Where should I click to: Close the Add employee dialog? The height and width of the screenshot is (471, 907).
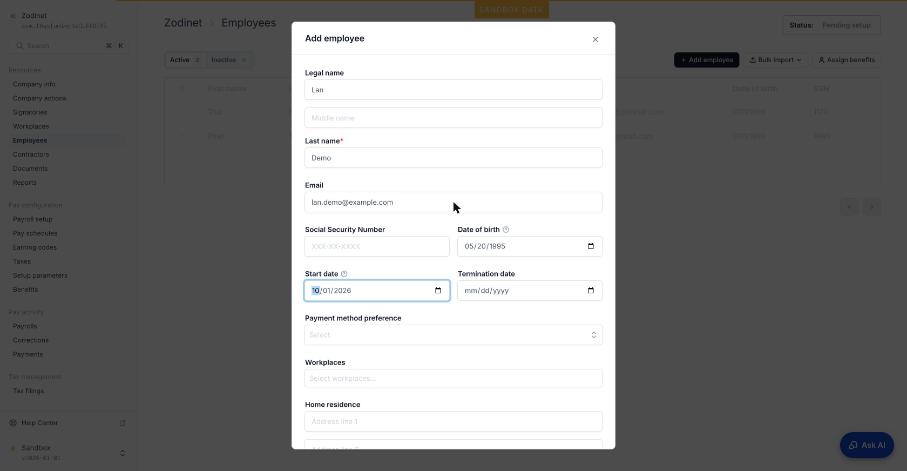point(595,39)
